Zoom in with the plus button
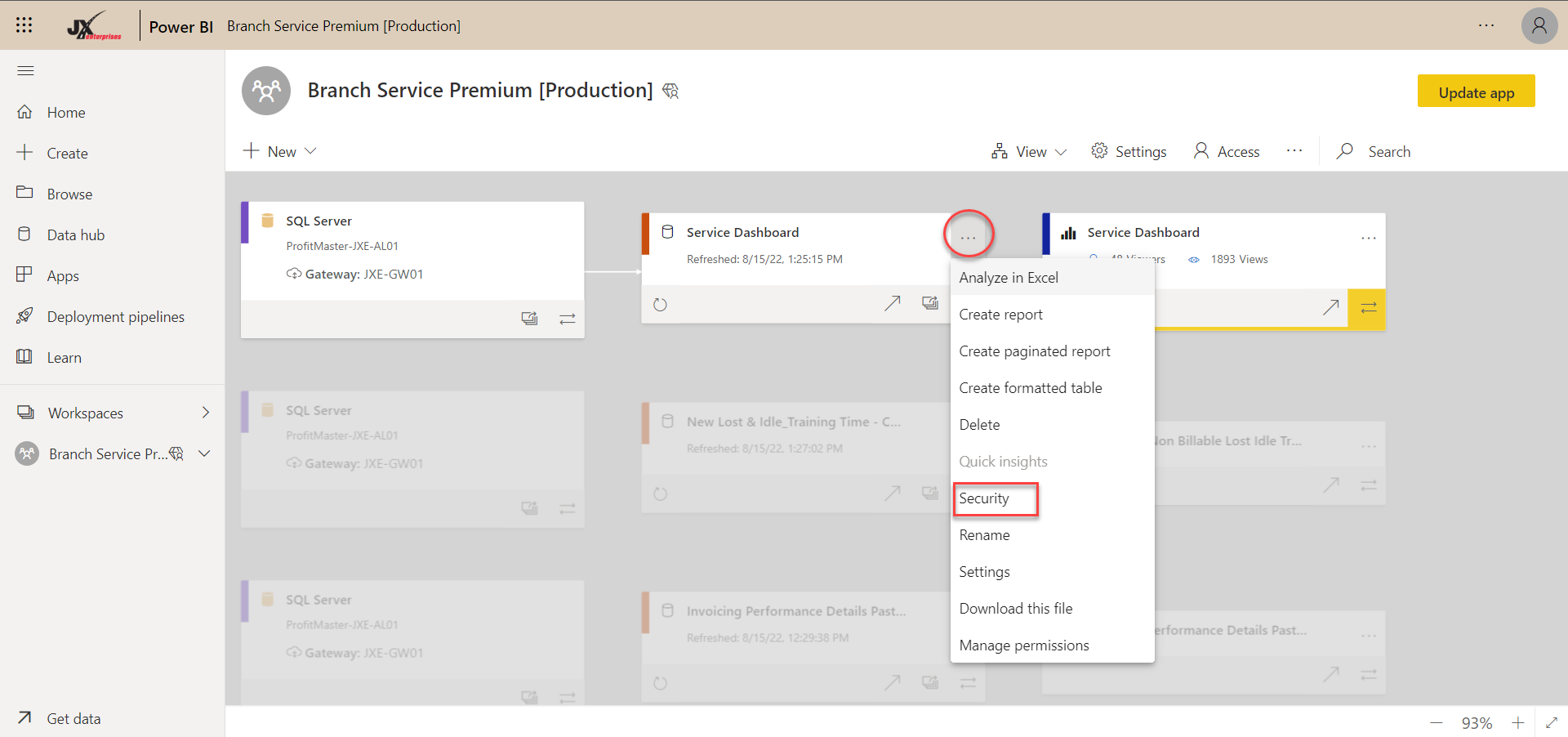The image size is (1568, 737). click(1518, 723)
